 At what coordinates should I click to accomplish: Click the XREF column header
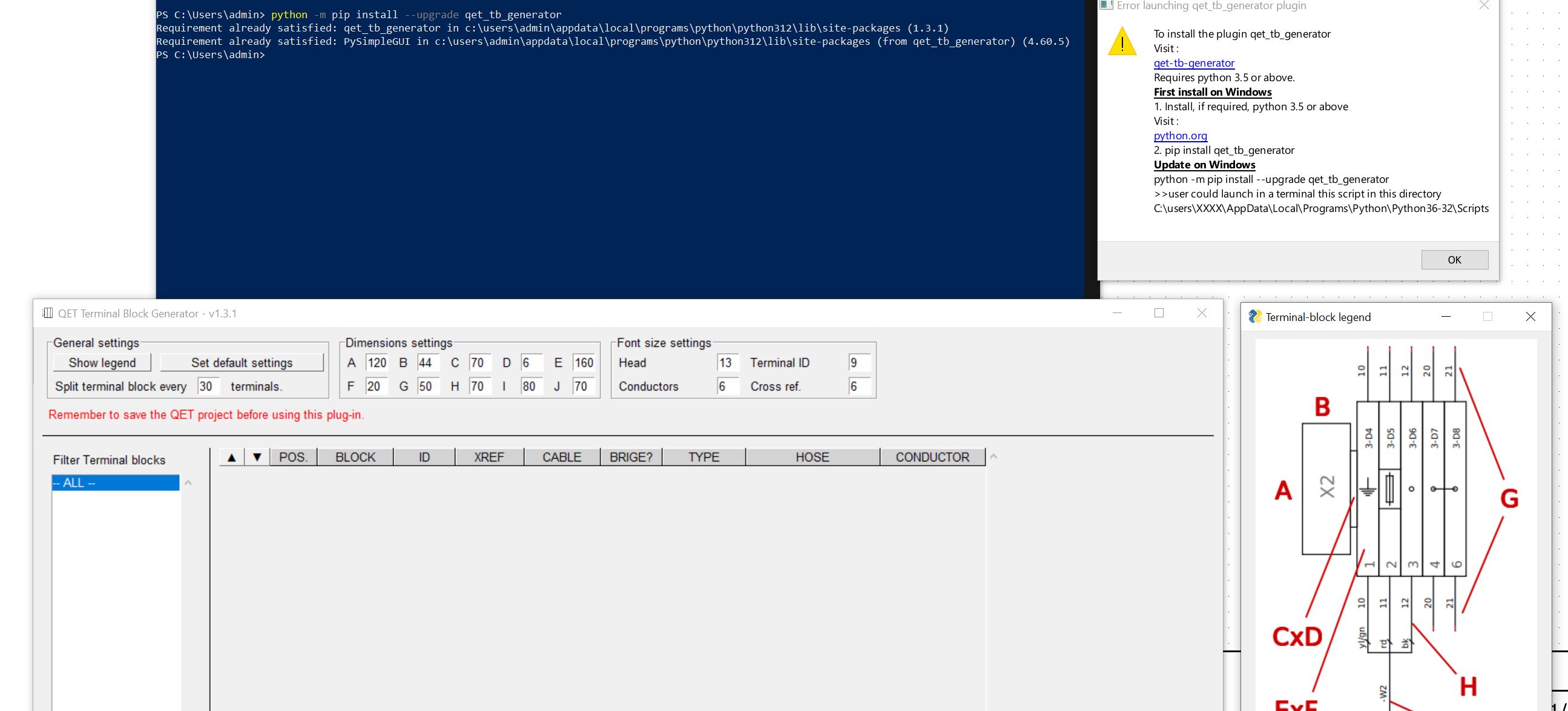coord(489,457)
